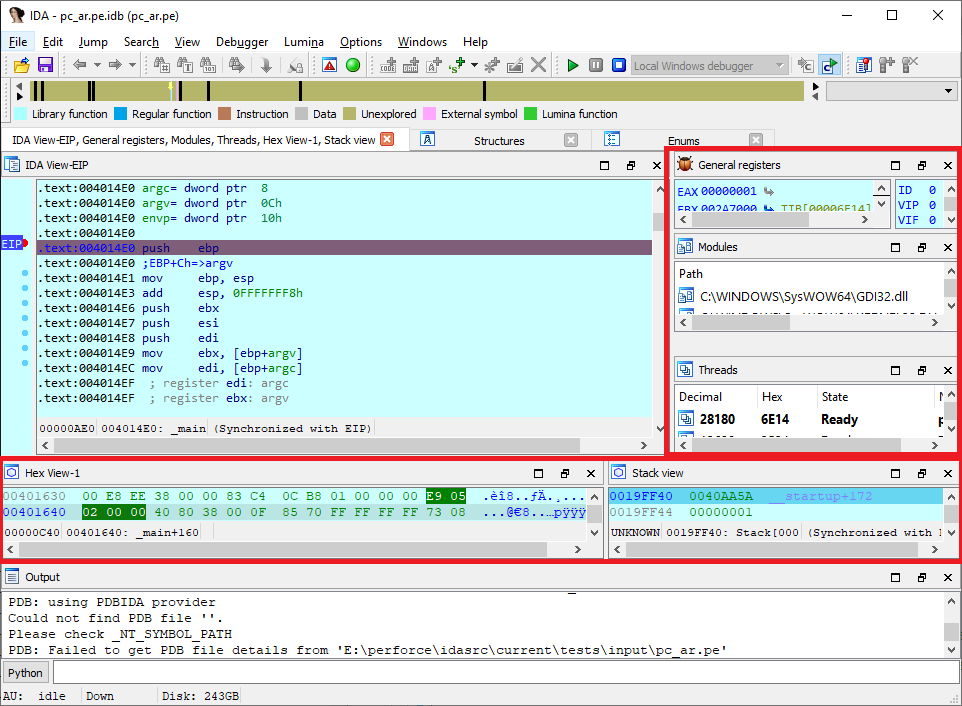Terminate process with the blue stop button
962x706 pixels.
tap(619, 65)
